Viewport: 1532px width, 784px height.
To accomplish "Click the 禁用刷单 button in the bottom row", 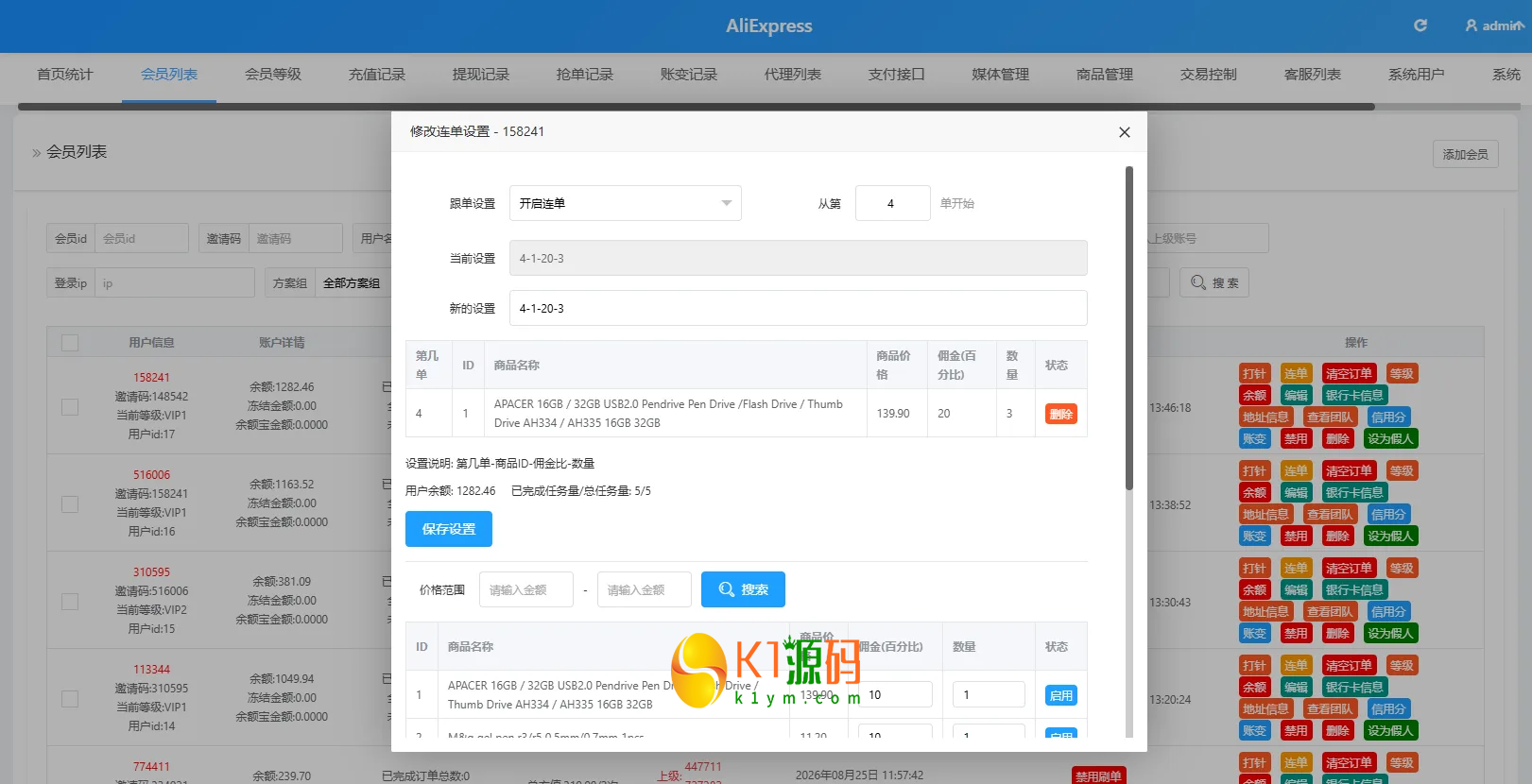I will 1098,776.
